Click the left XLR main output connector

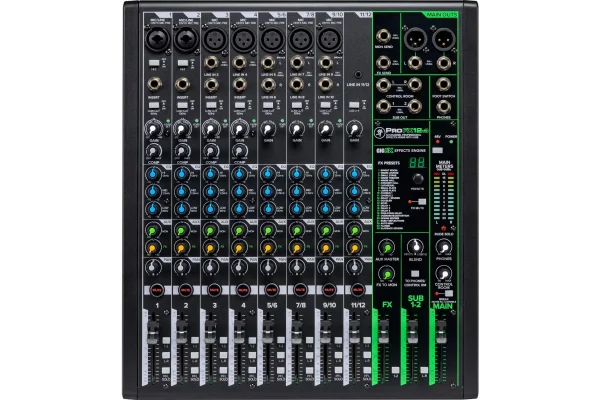pyautogui.click(x=415, y=39)
